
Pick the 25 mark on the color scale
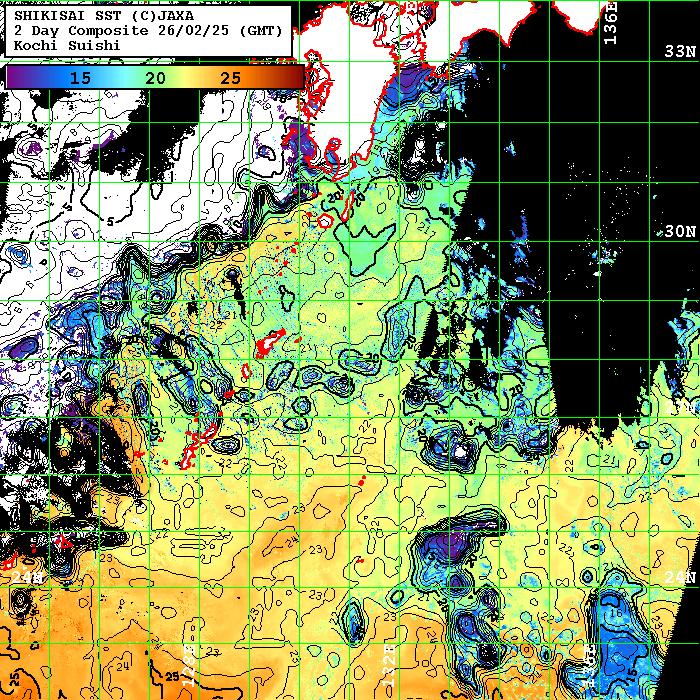(x=229, y=77)
